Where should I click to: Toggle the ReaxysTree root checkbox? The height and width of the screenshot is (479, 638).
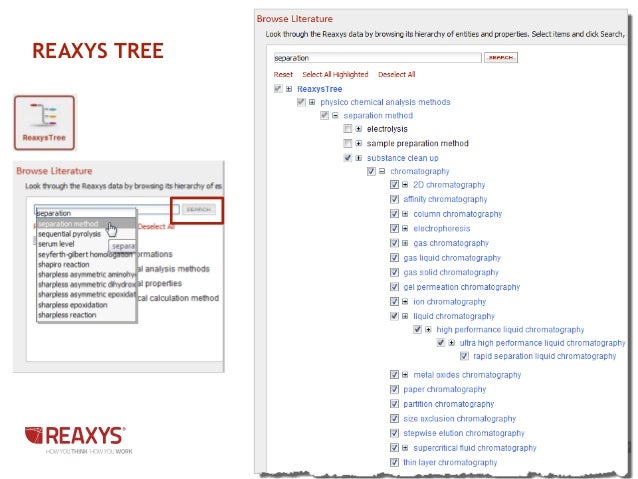click(278, 89)
